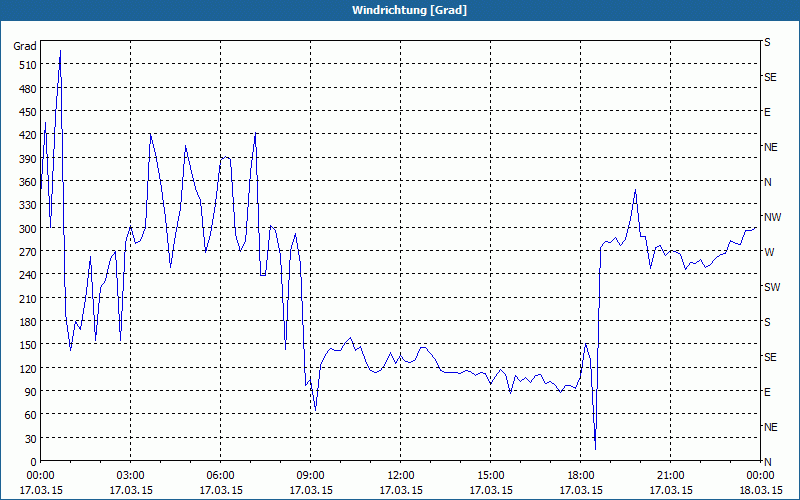Screen dimensions: 800x500
Task: Click the 17.03.15 date under 12:00
Action: 401,490
